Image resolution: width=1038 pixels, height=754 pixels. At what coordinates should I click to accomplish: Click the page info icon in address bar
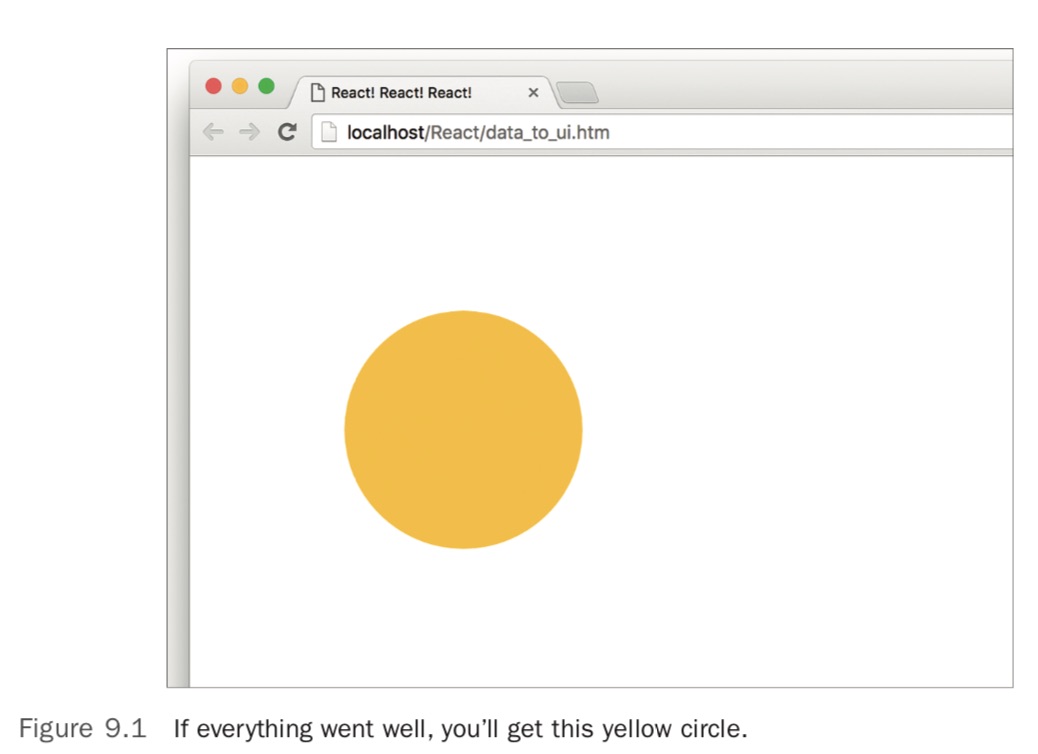pos(329,132)
